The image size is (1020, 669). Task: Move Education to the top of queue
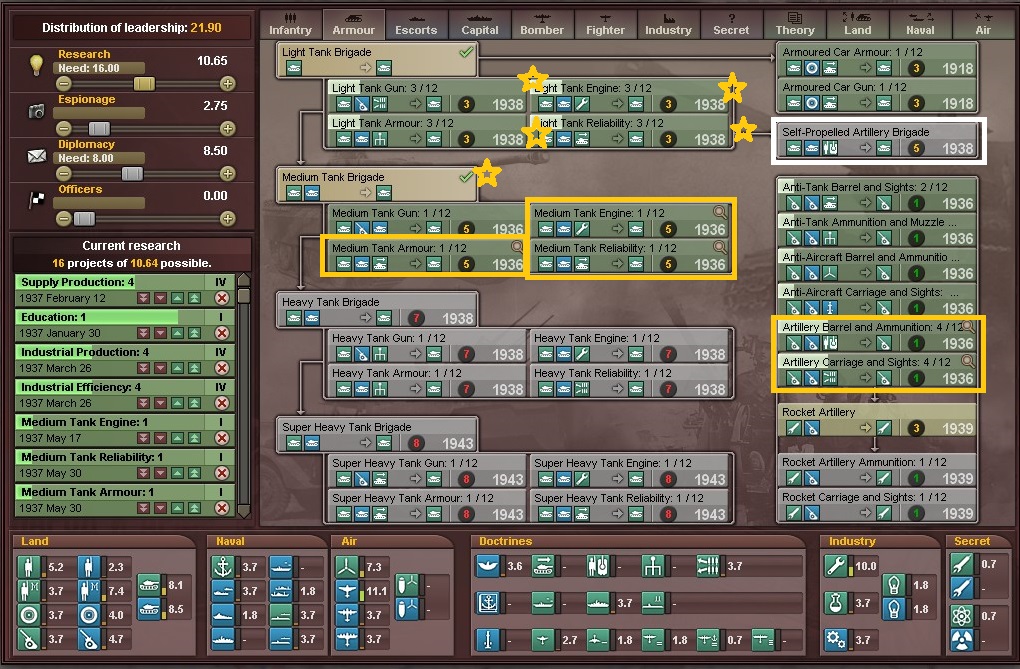(195, 333)
